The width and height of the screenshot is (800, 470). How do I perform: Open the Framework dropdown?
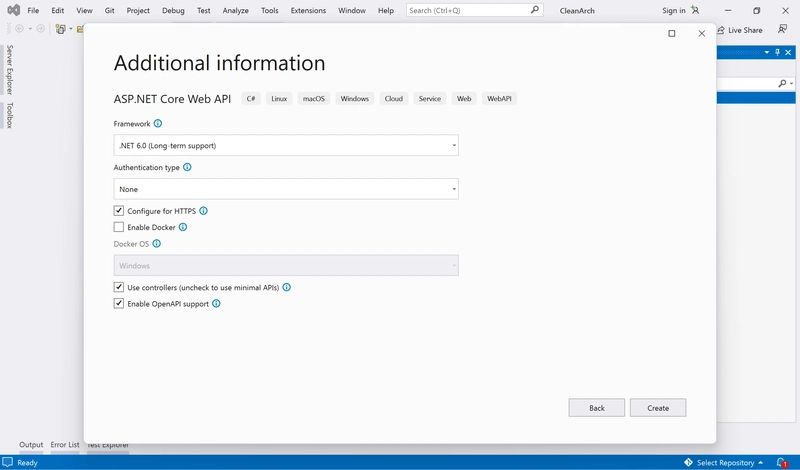pos(286,145)
